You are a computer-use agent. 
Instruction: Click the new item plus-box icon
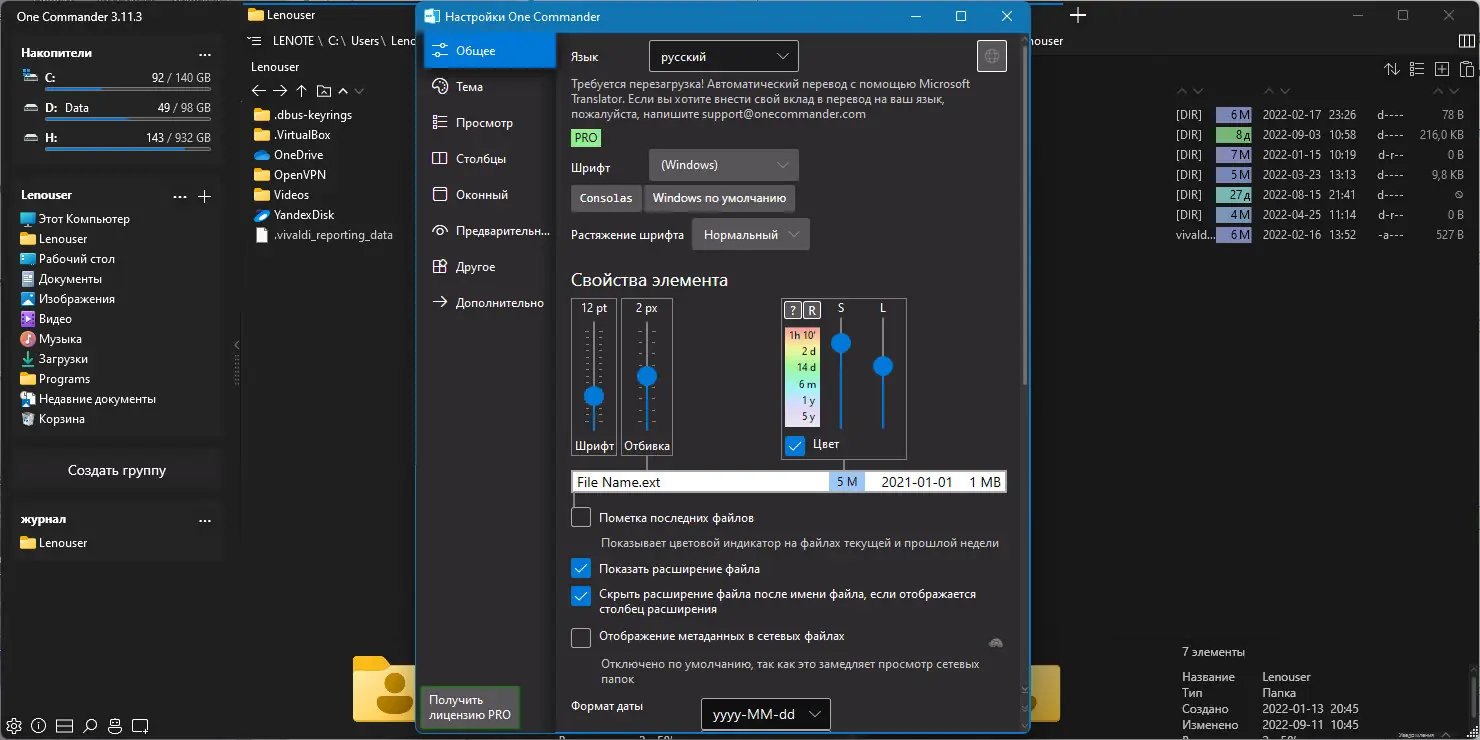tap(1441, 69)
